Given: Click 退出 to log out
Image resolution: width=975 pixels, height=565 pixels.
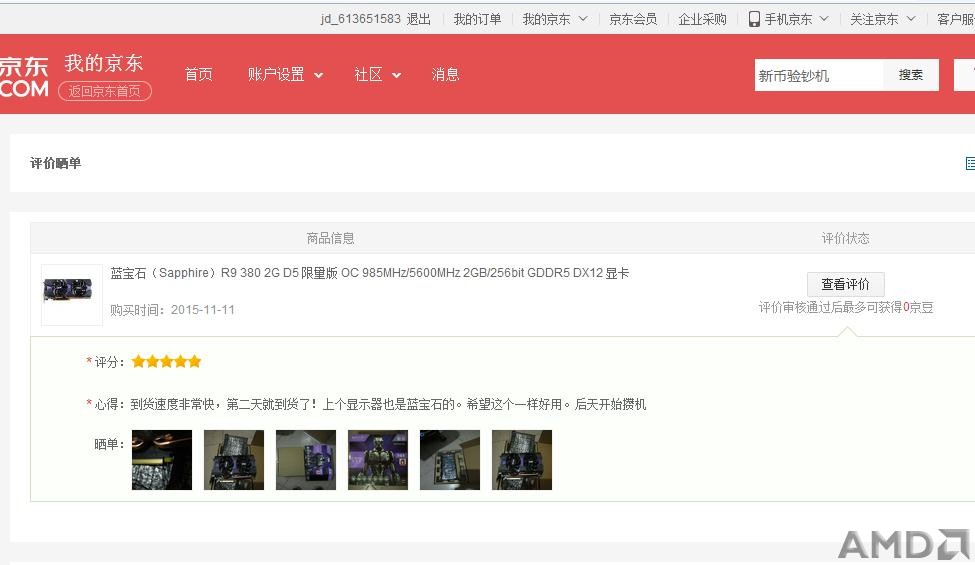Looking at the screenshot, I should tap(418, 19).
